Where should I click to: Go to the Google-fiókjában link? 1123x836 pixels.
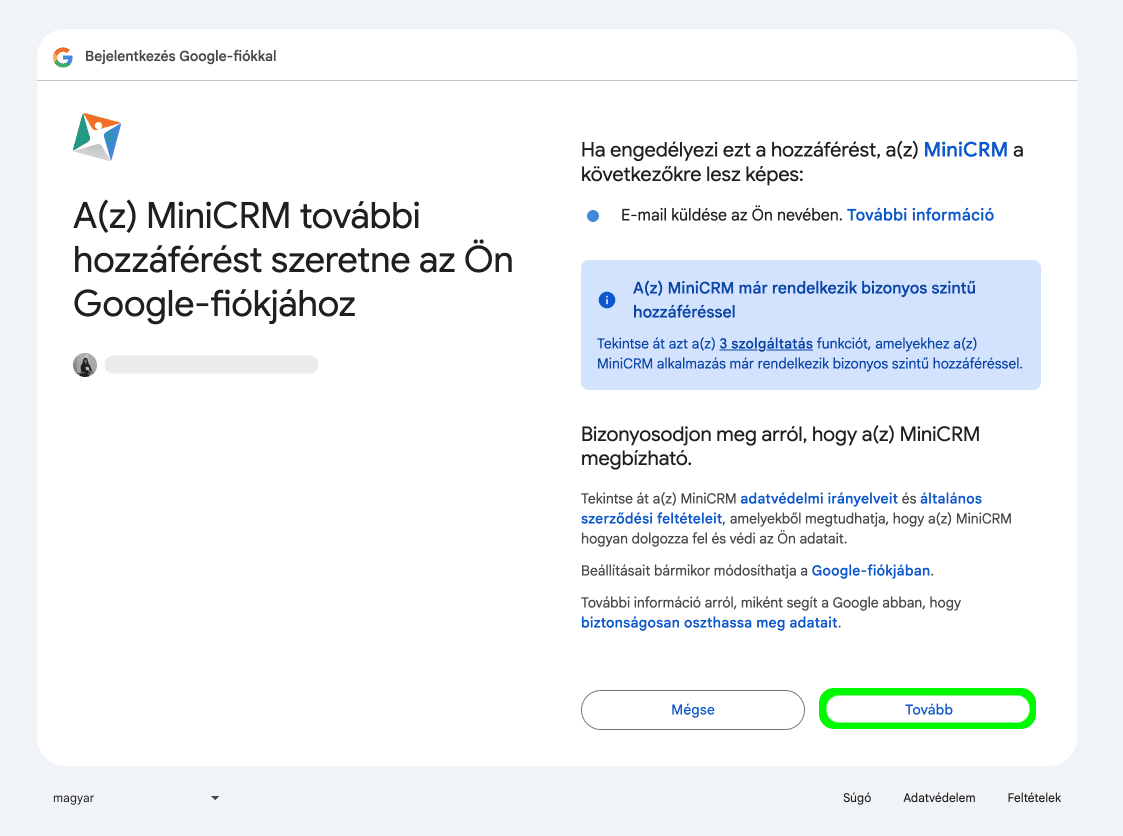click(x=871, y=571)
